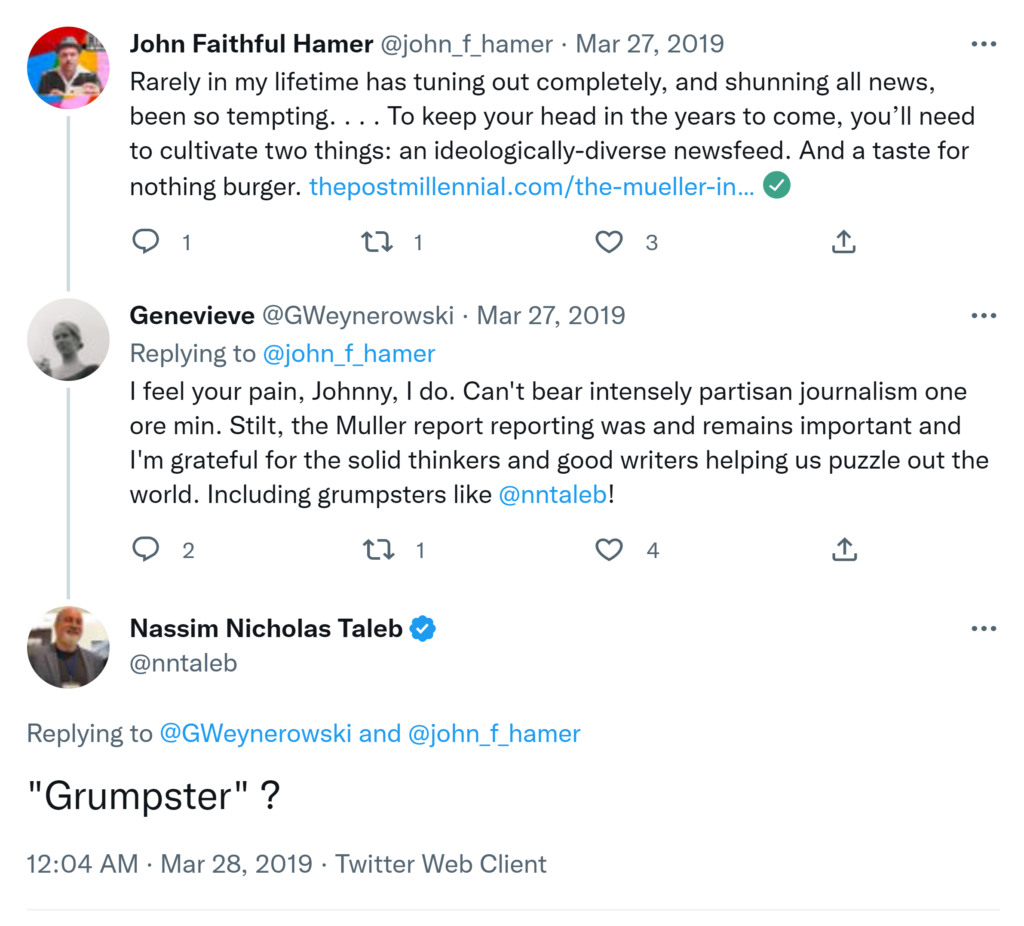Share Genevieve's tweet
1024x926 pixels.
[x=844, y=549]
